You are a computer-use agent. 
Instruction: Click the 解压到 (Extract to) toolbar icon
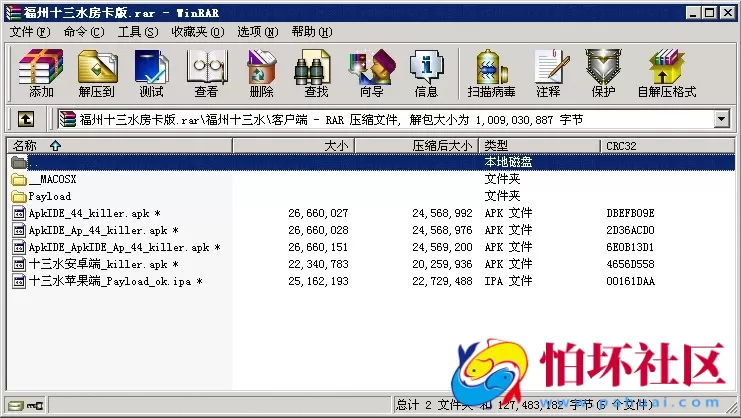click(x=97, y=73)
